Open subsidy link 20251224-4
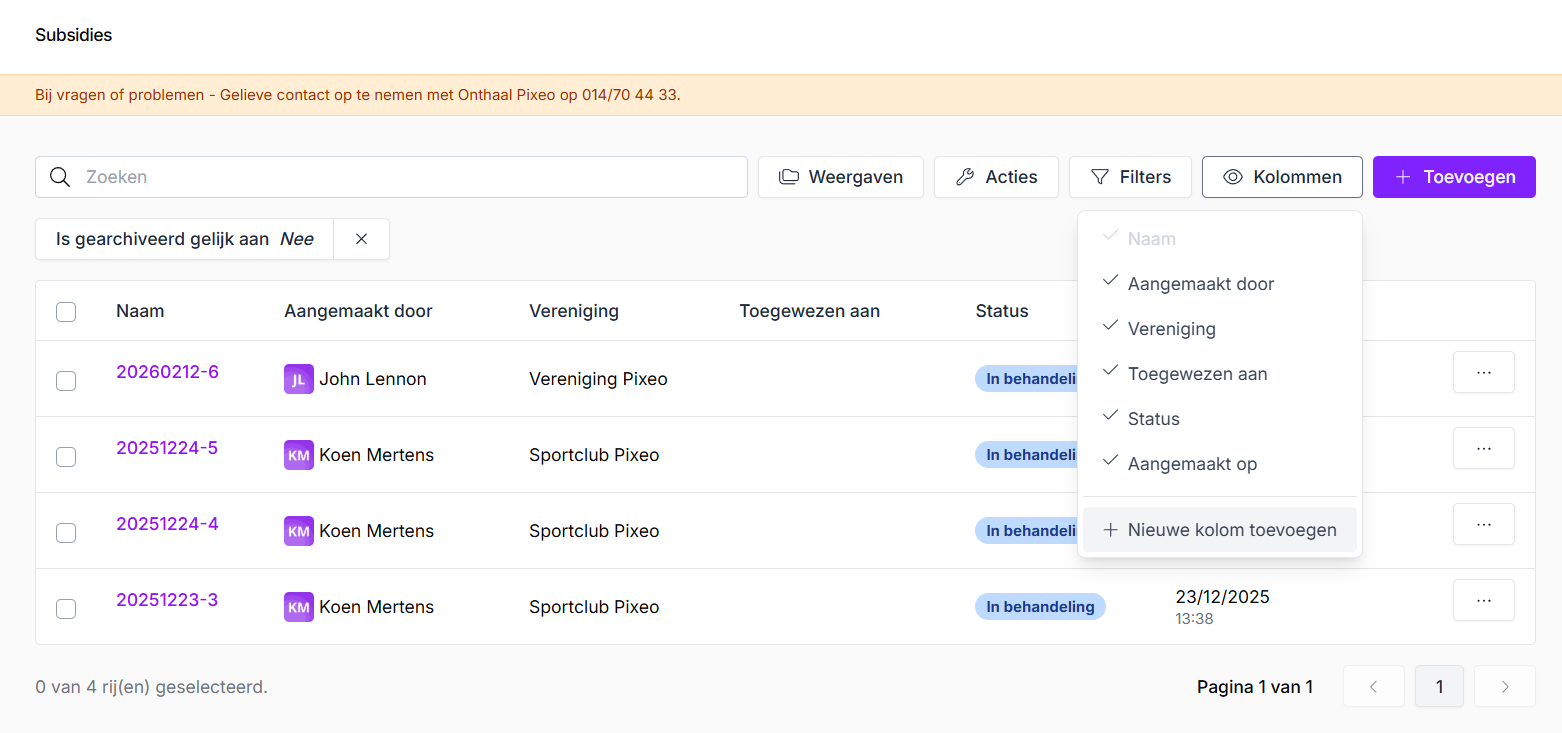 (167, 524)
